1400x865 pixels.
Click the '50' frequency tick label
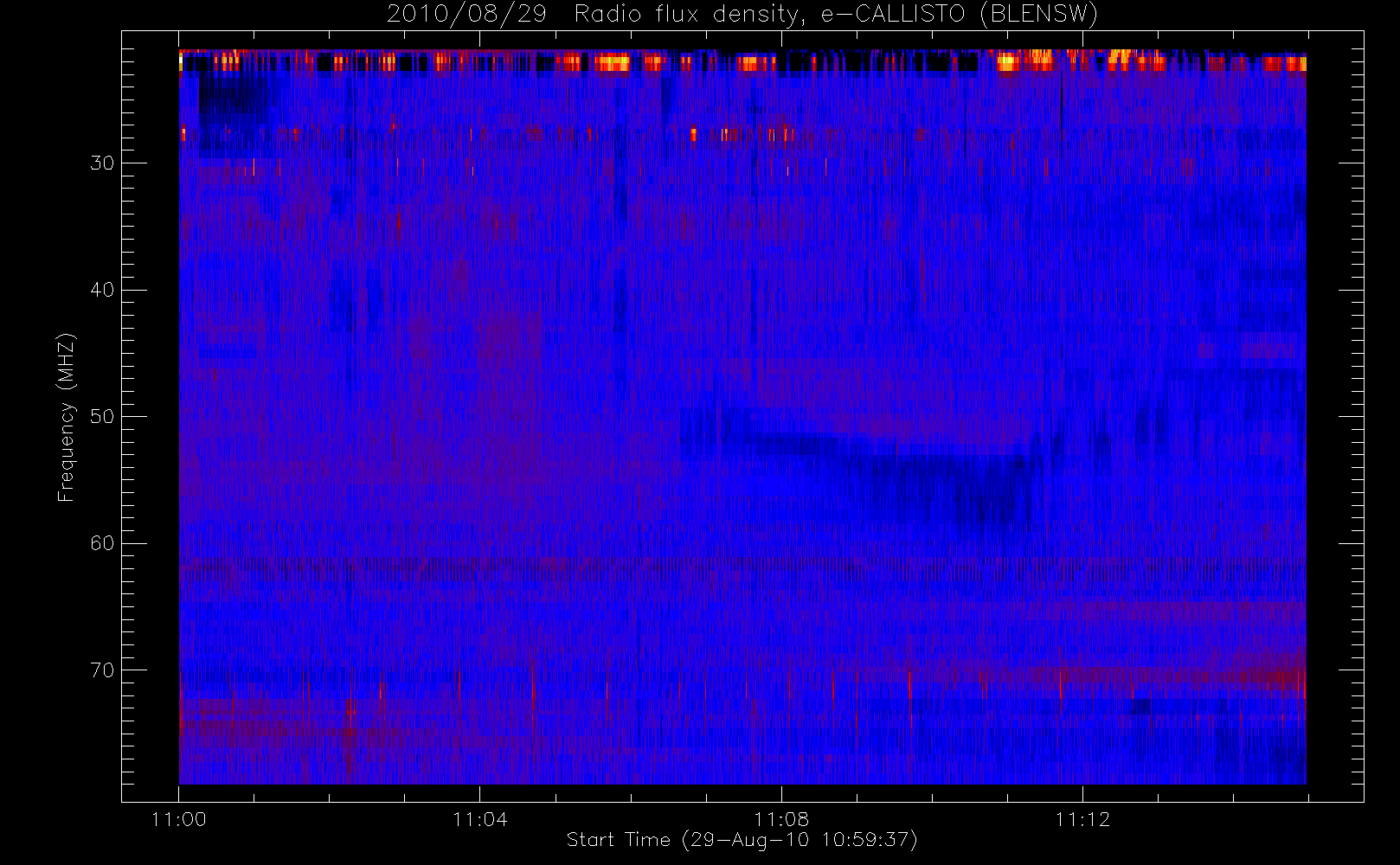point(102,417)
